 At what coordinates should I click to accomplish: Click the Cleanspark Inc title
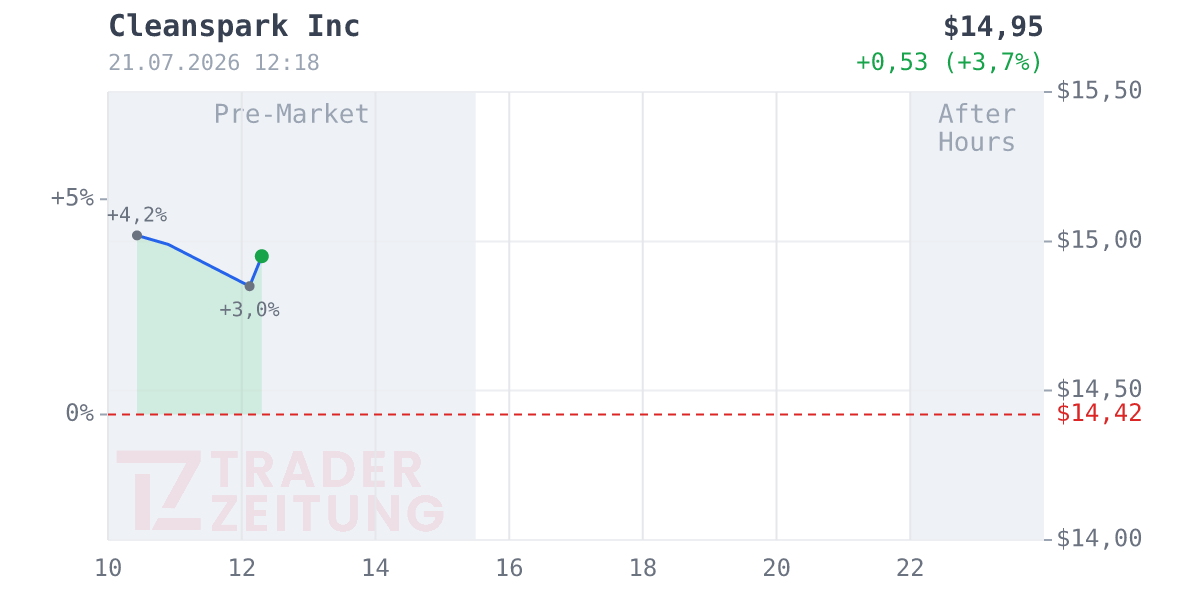(234, 26)
